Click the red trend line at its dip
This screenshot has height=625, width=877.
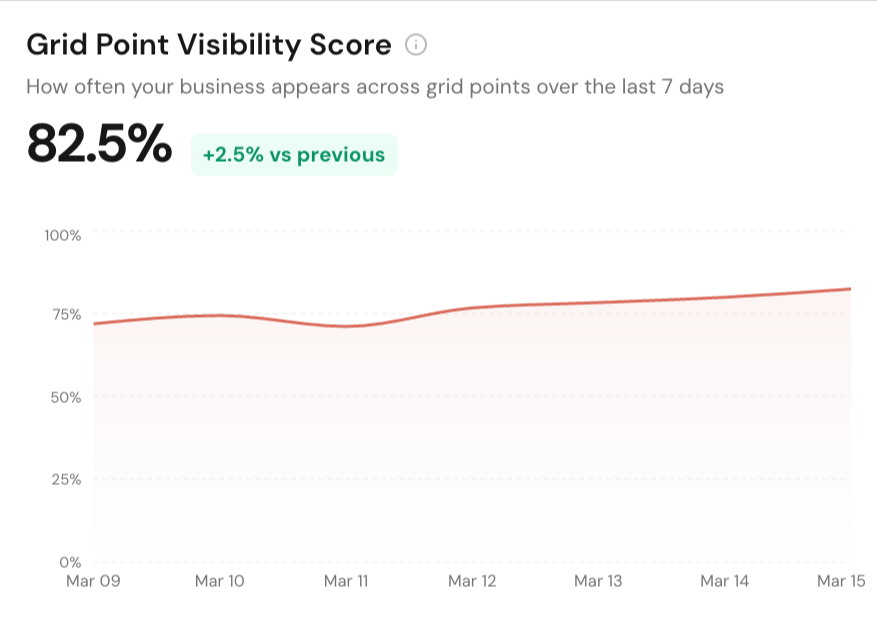[346, 326]
